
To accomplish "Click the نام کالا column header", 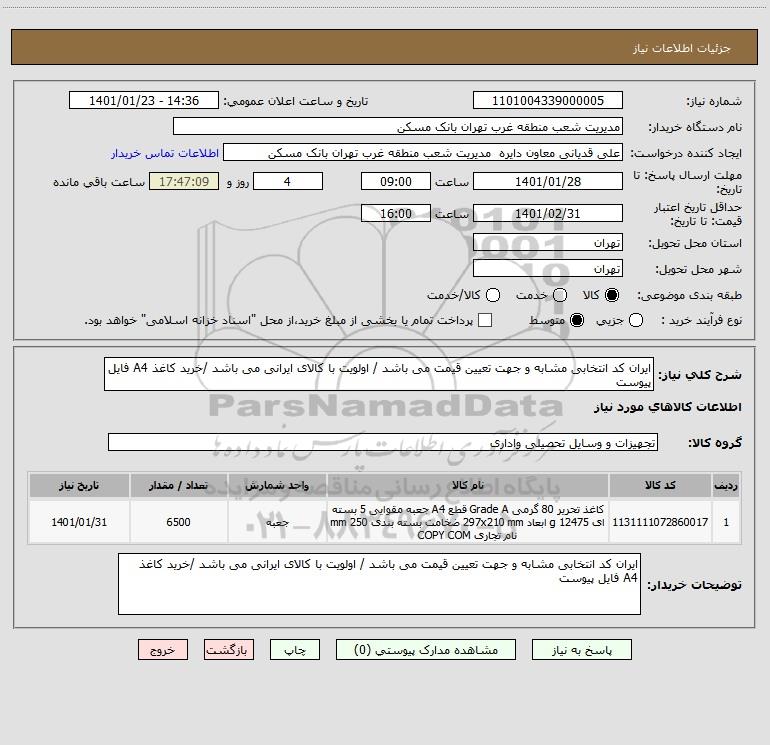I will (x=468, y=485).
